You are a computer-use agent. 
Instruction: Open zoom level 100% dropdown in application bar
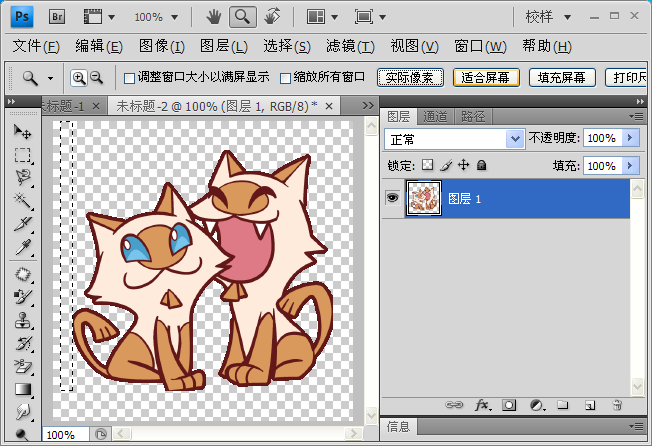[175, 17]
